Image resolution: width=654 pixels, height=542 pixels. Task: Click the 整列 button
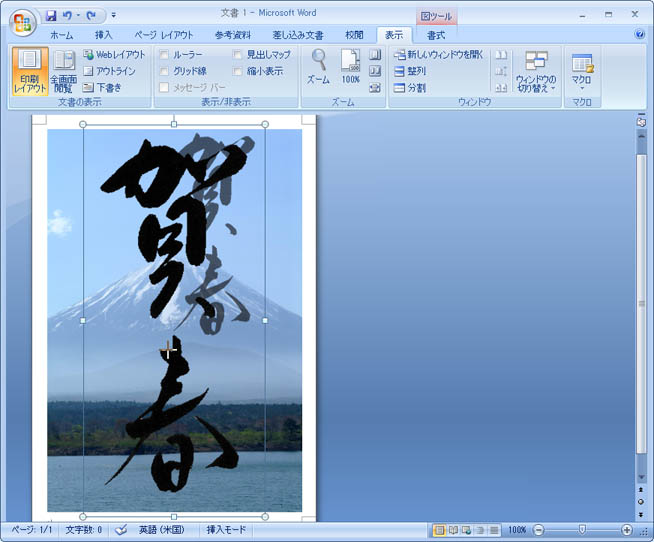coord(410,71)
